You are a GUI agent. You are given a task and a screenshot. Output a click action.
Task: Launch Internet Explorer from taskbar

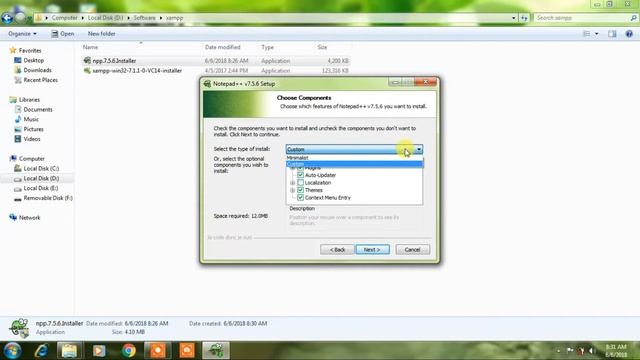click(x=41, y=351)
